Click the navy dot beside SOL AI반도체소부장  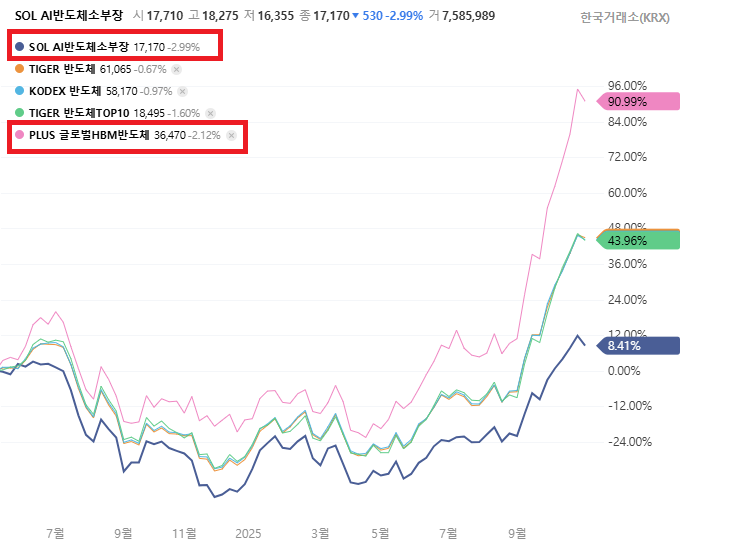click(20, 47)
